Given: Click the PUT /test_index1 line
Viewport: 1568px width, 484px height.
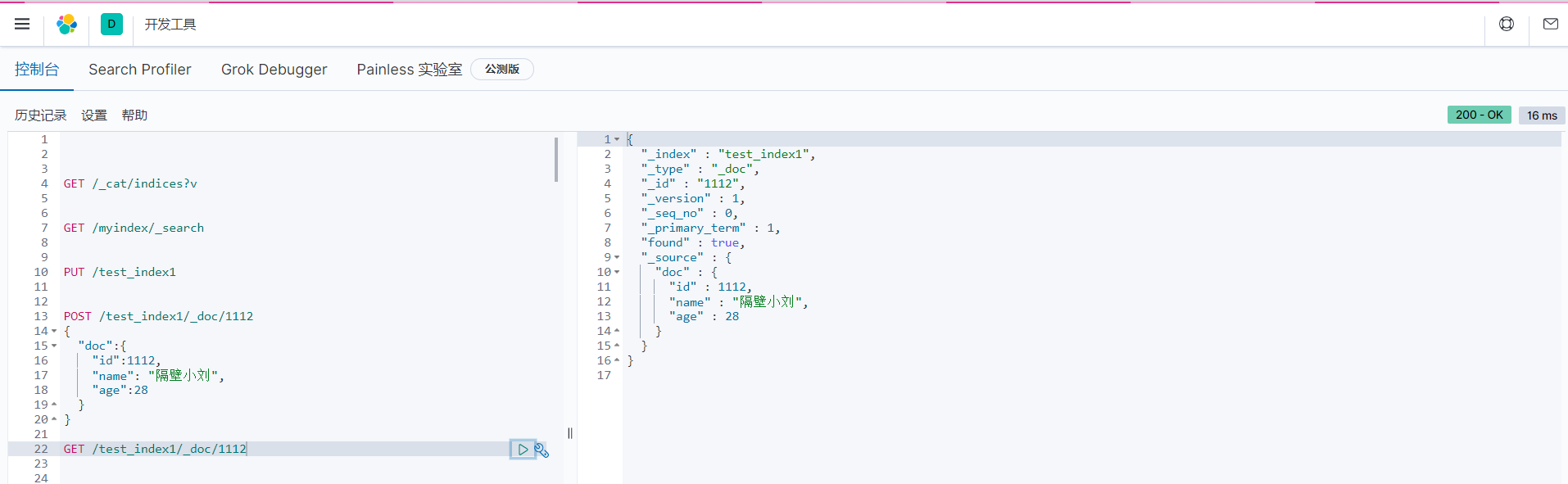Looking at the screenshot, I should (120, 272).
